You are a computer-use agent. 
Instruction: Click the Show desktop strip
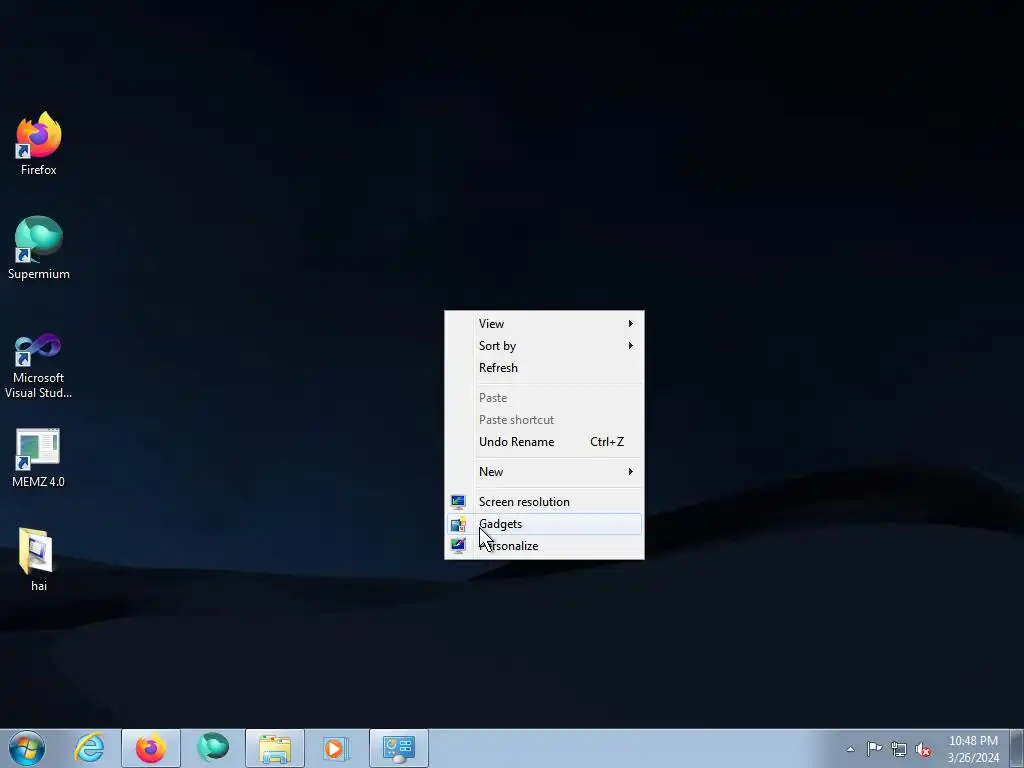[x=1017, y=748]
